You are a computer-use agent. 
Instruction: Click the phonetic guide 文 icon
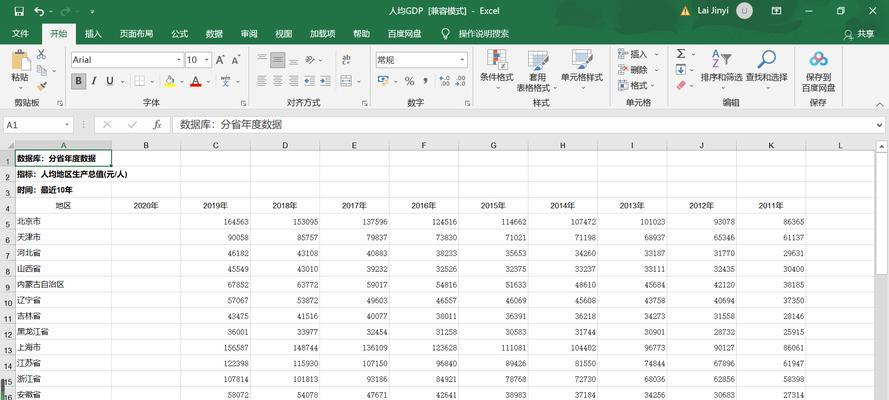pos(225,81)
